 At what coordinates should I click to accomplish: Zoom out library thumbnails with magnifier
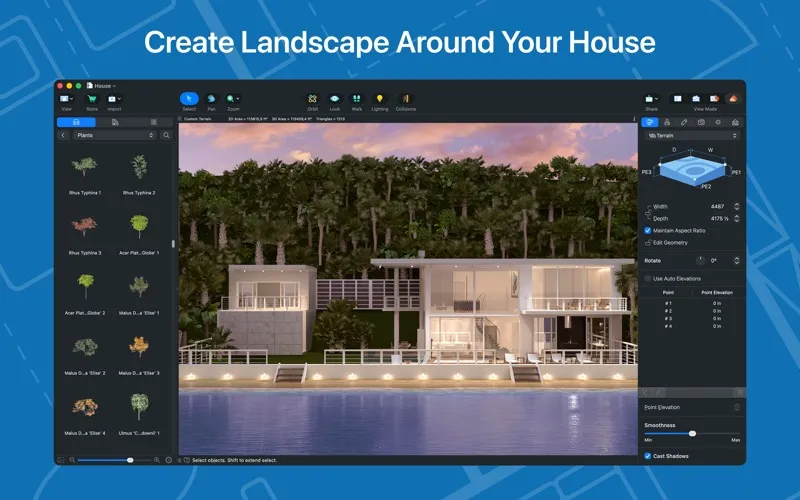(72, 460)
